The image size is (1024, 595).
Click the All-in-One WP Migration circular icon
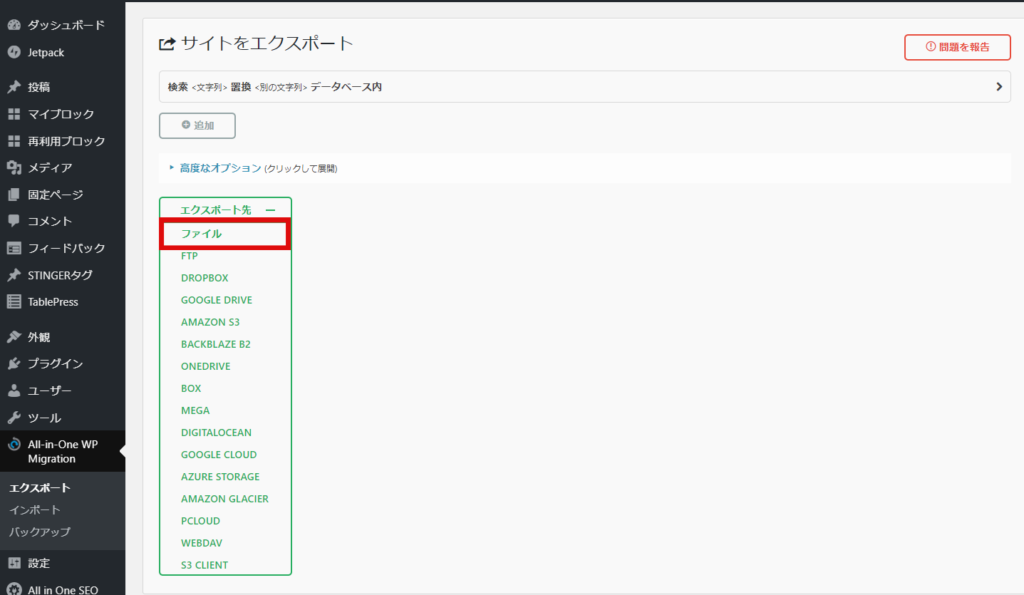(x=14, y=445)
